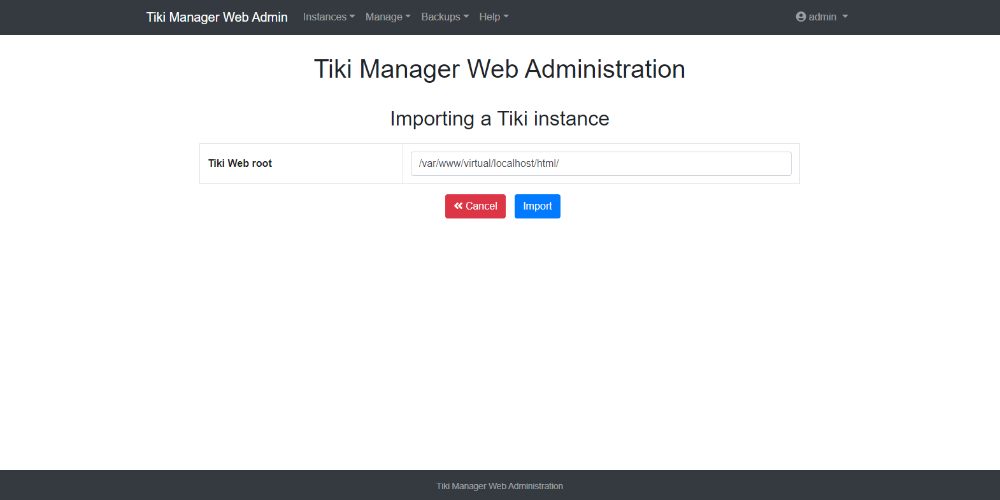Open the admin user menu
This screenshot has width=1000, height=500.
tap(822, 17)
